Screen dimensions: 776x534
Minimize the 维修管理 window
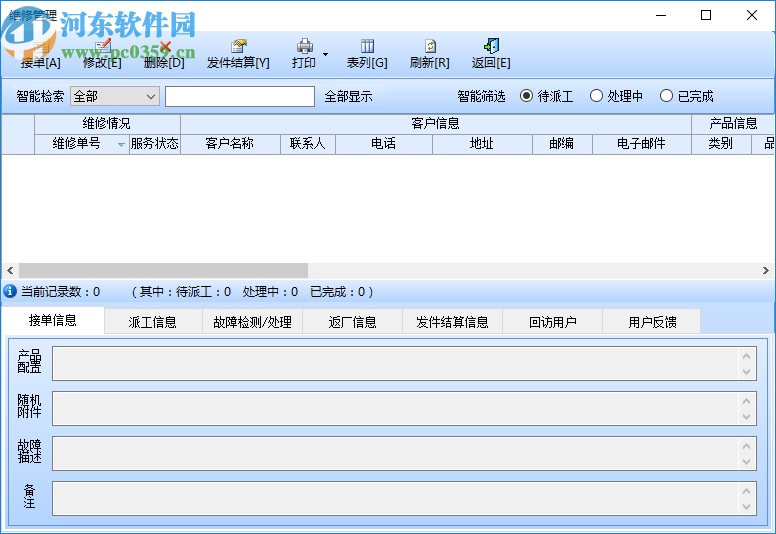661,15
